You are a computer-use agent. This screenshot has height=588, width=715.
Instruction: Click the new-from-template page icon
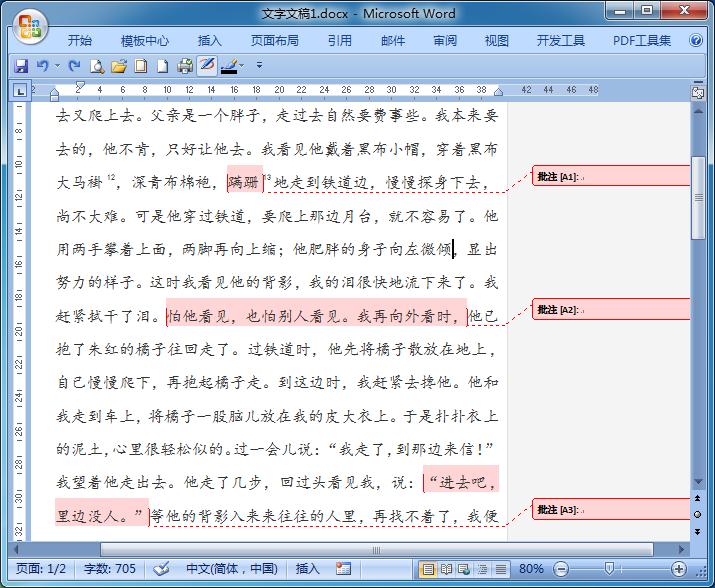click(x=141, y=66)
